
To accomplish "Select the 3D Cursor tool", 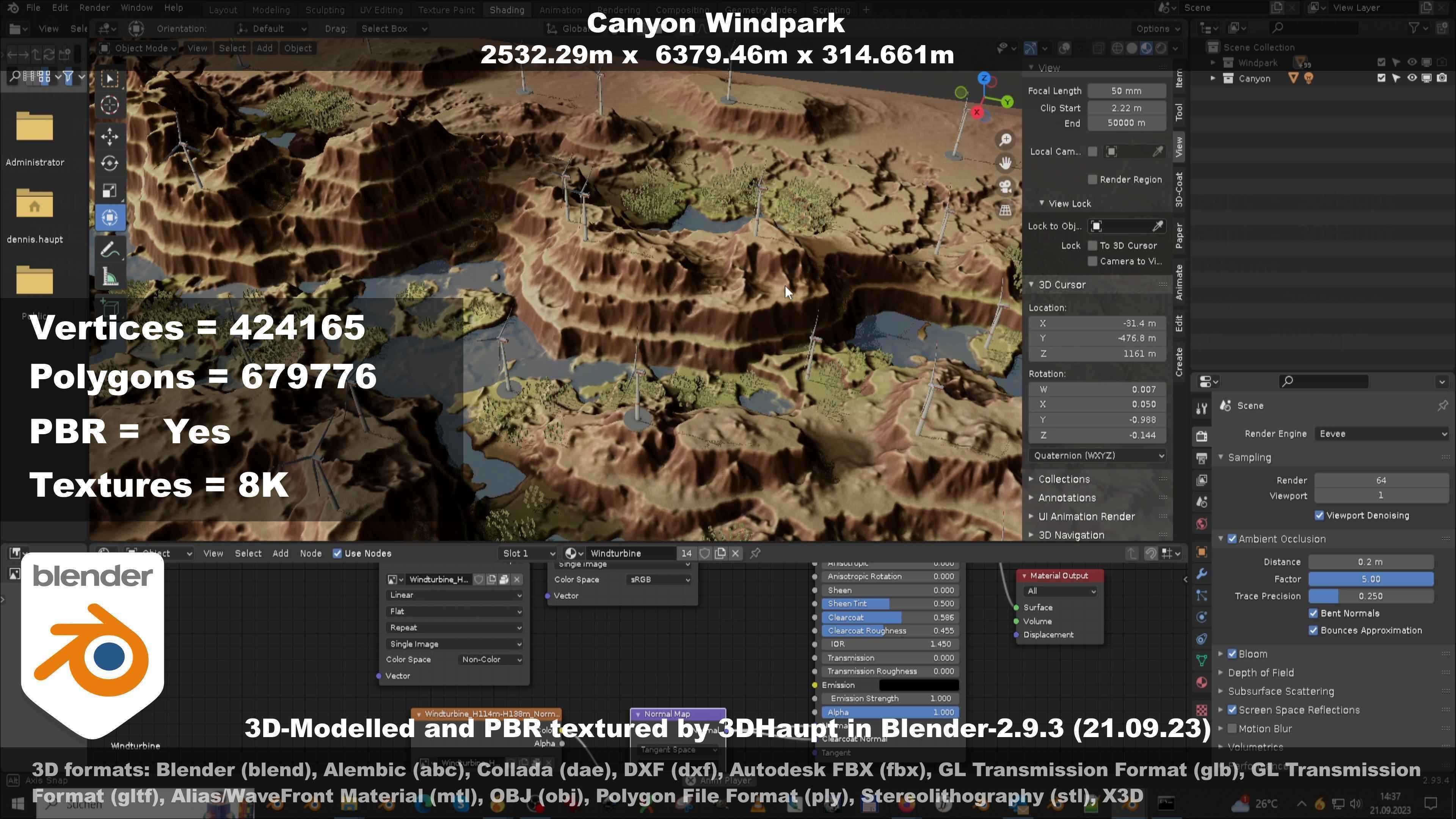I will coord(110,105).
